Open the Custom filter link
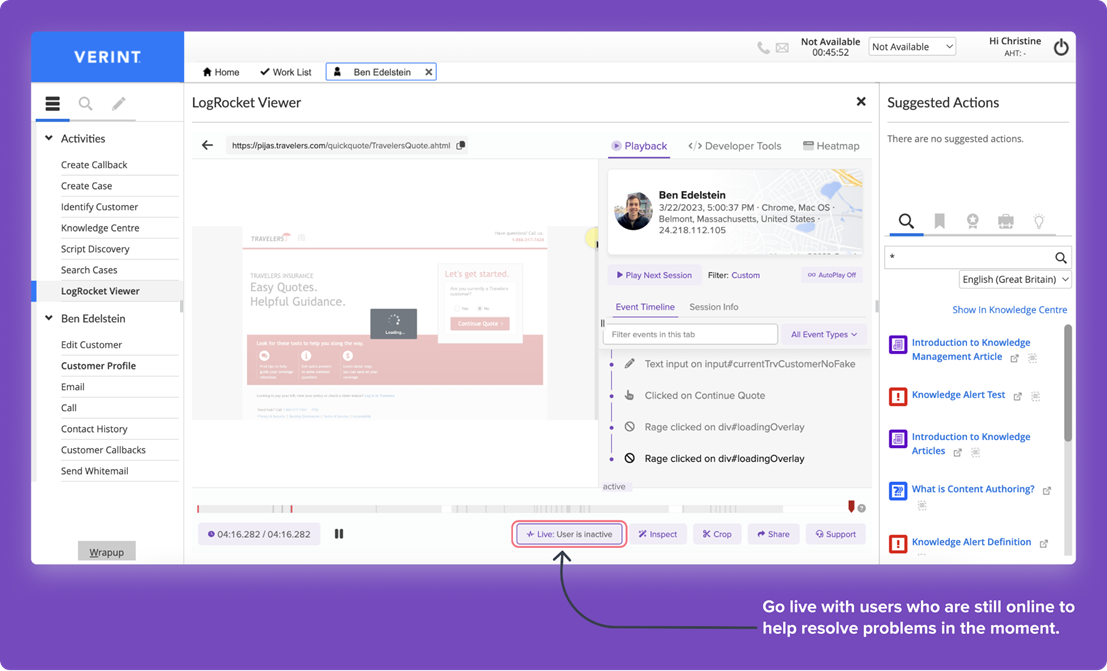The height and width of the screenshot is (671, 1107). [746, 275]
